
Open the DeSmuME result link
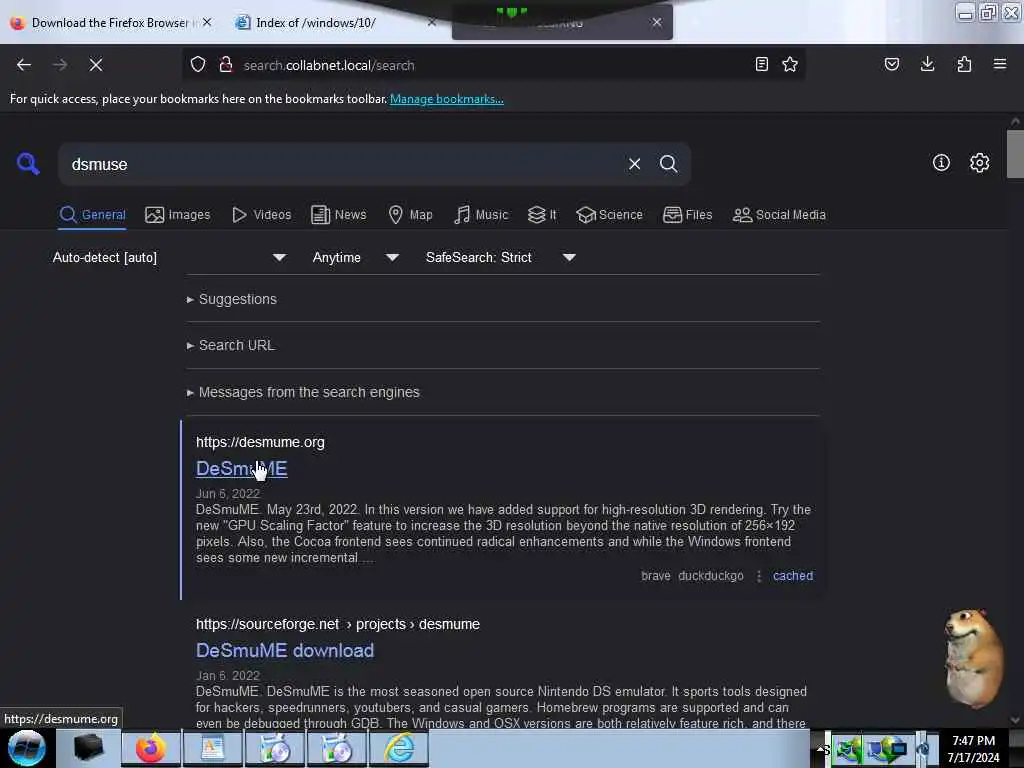pos(242,469)
